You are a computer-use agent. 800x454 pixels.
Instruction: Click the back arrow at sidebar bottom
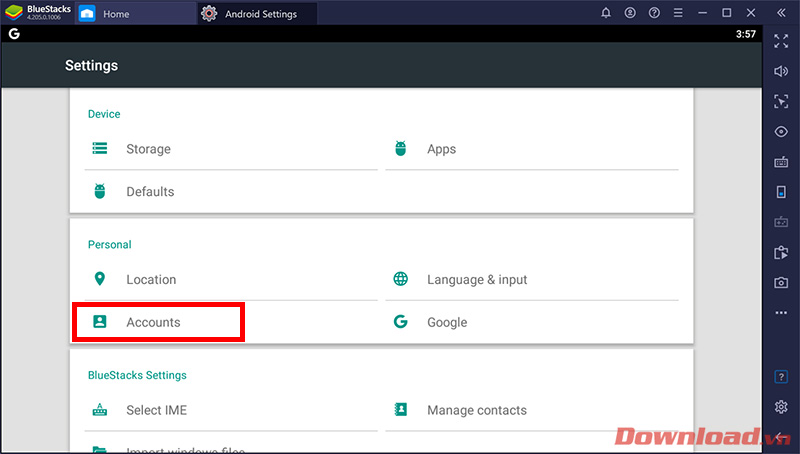click(781, 436)
